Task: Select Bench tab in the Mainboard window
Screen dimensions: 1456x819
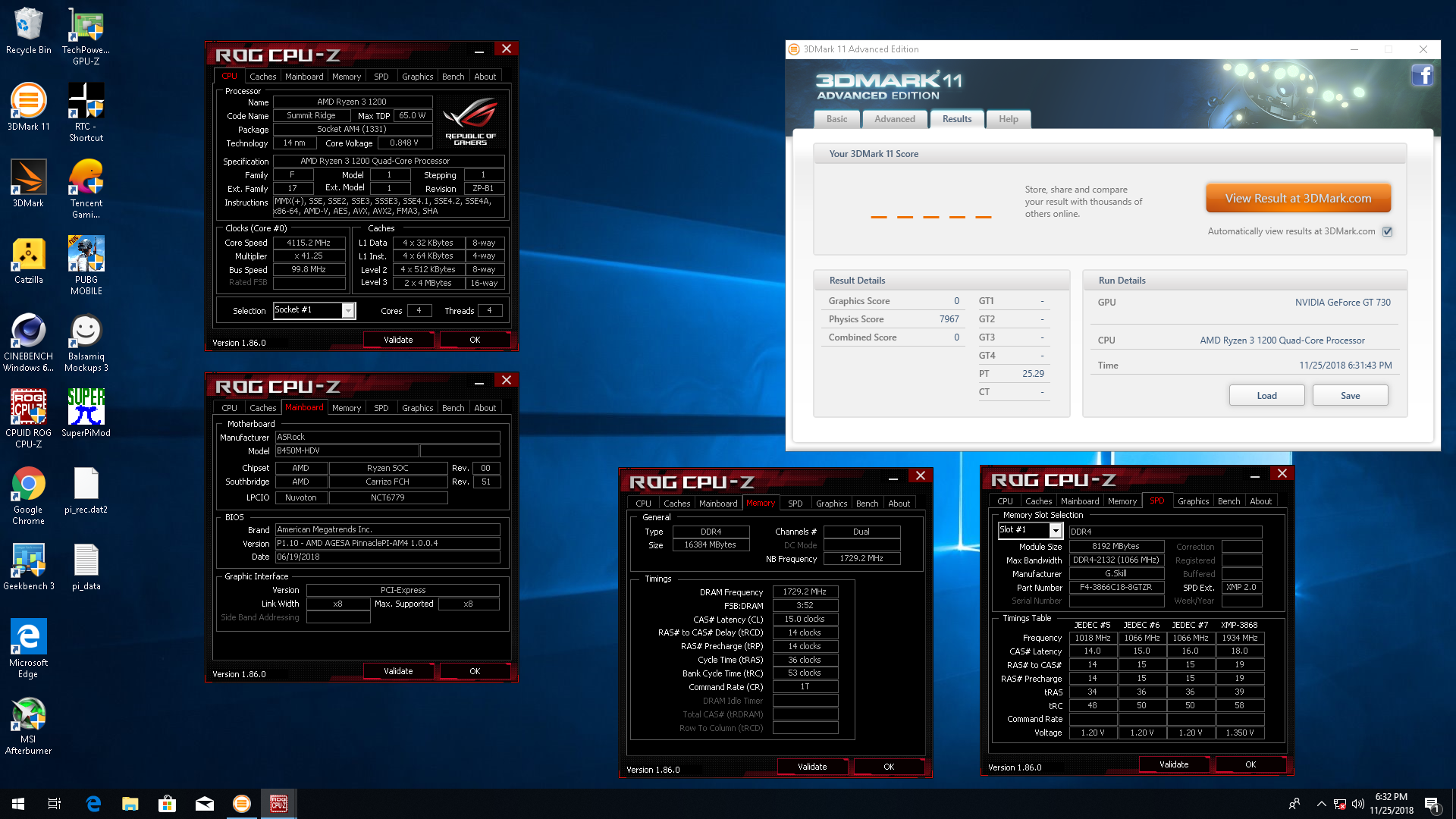Action: [453, 408]
